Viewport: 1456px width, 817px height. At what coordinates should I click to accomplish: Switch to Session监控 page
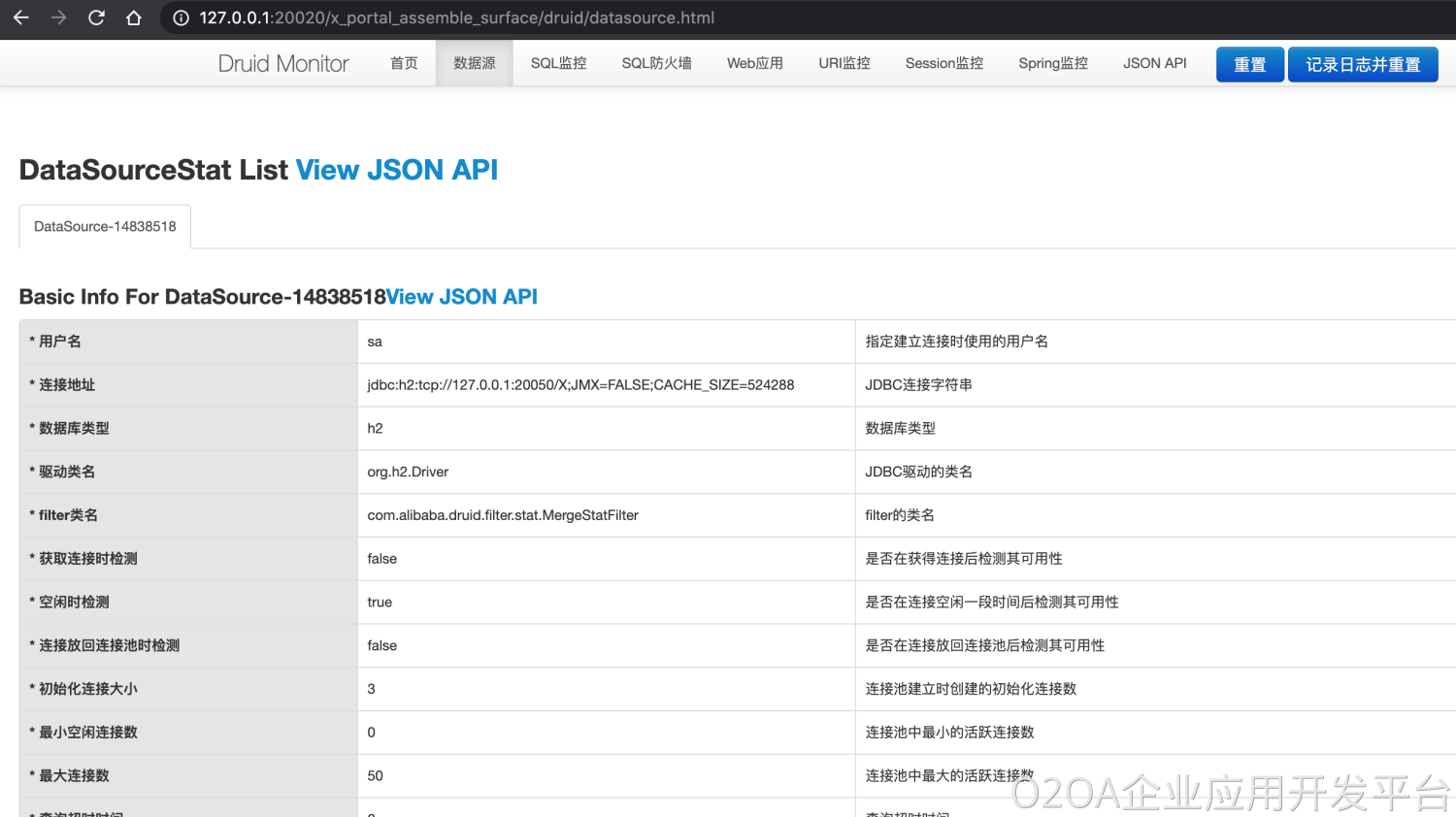pos(943,63)
